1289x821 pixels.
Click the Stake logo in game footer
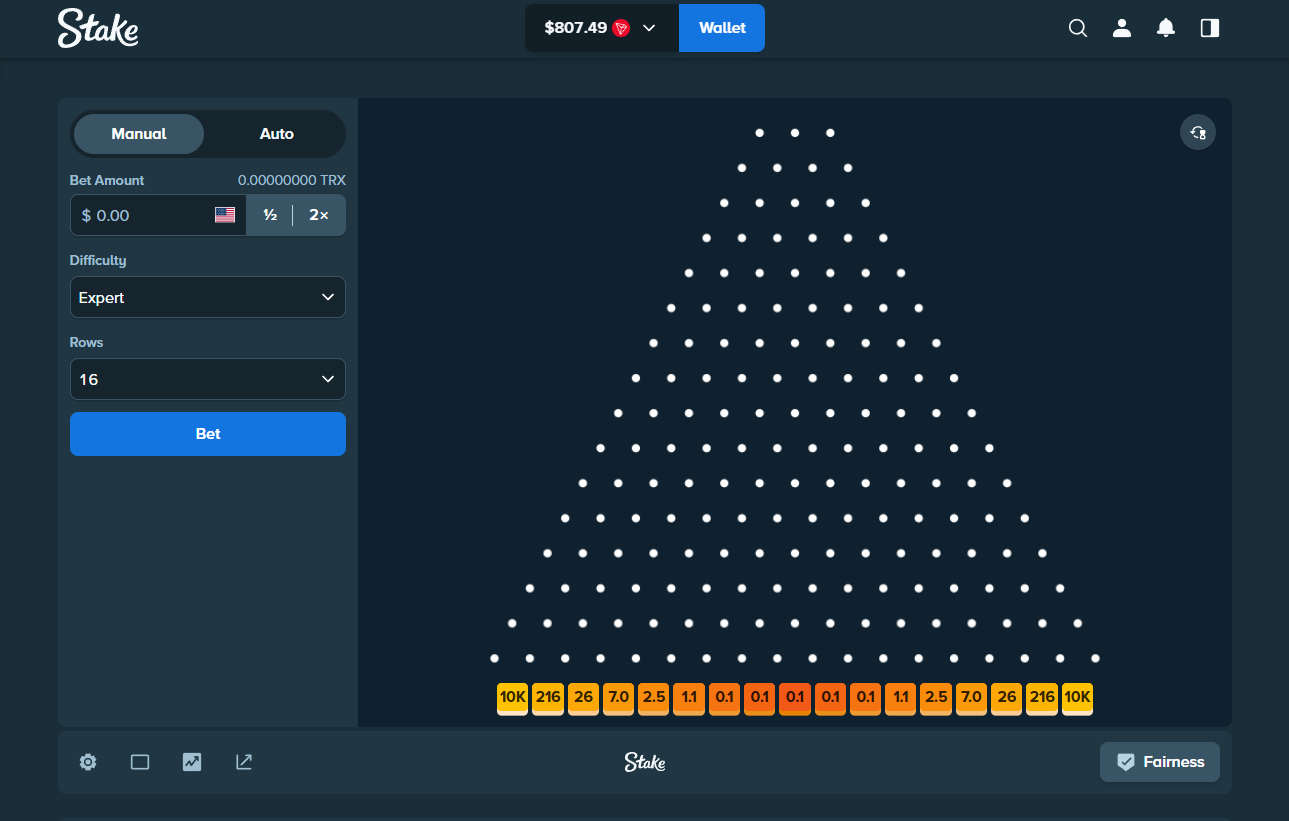(645, 762)
